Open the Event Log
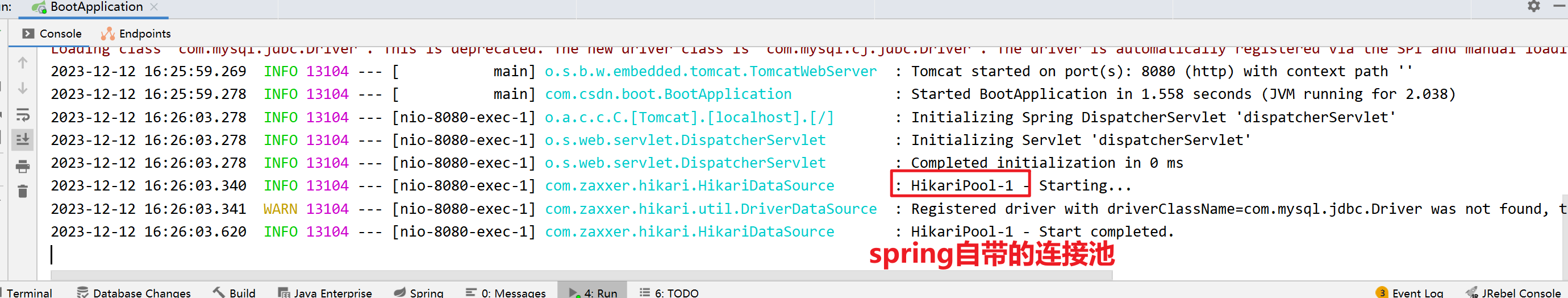The height and width of the screenshot is (298, 1568). (1409, 292)
